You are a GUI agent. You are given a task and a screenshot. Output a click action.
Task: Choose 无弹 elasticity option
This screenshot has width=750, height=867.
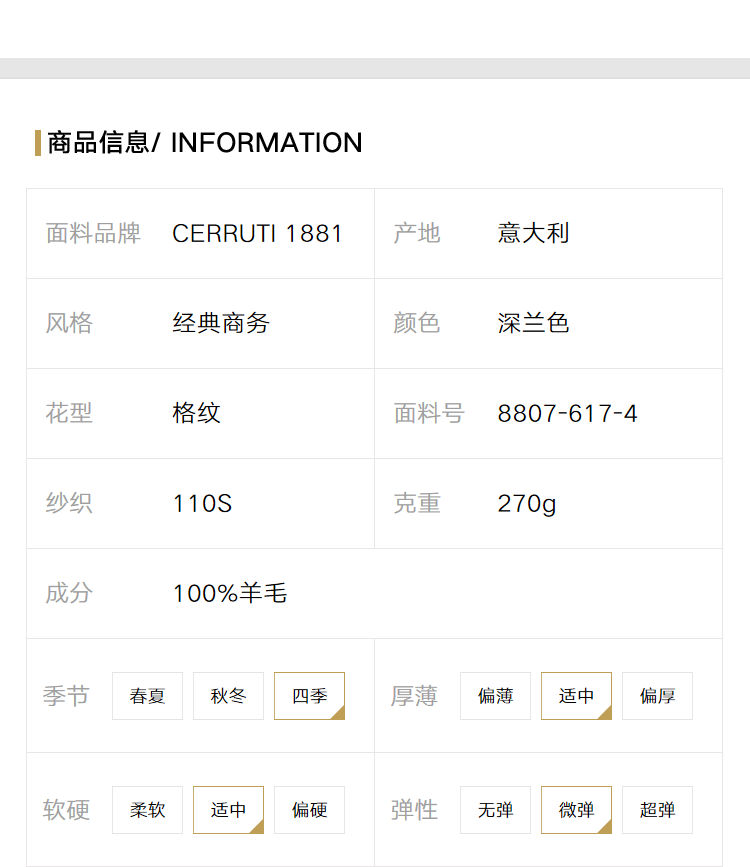[x=496, y=809]
